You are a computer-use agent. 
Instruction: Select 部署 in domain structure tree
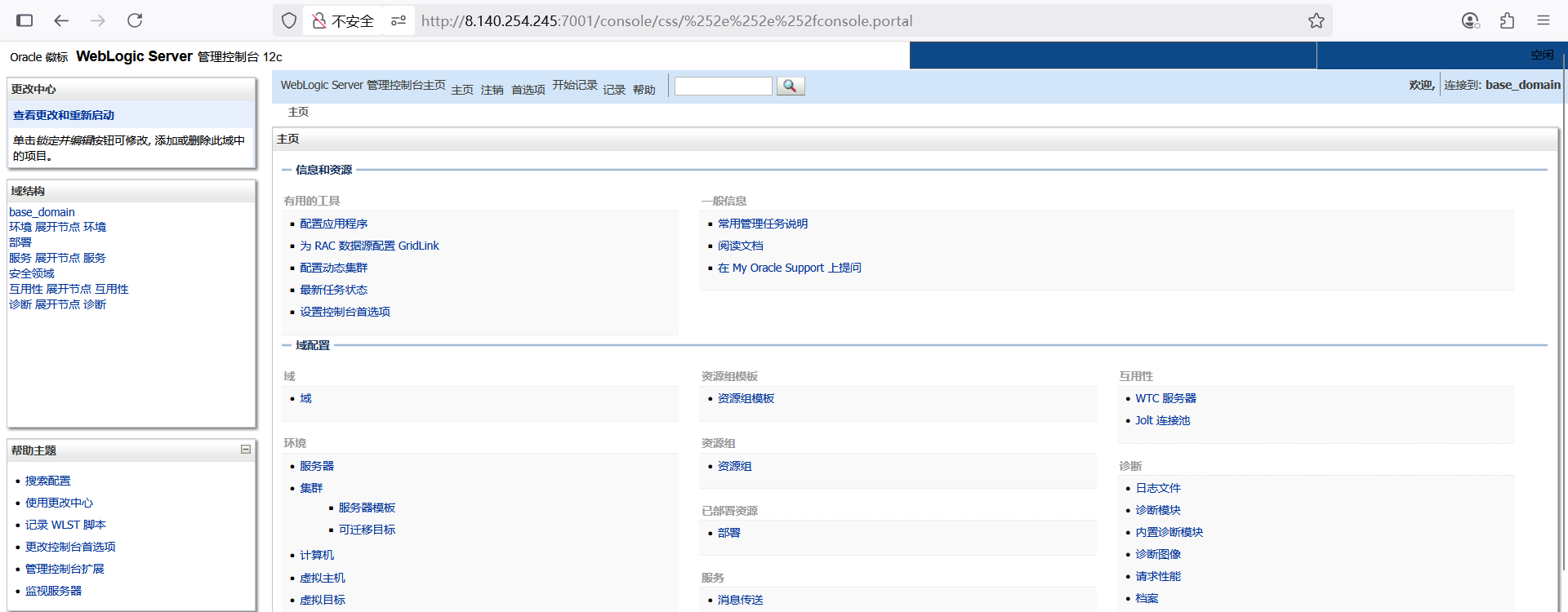click(x=20, y=242)
